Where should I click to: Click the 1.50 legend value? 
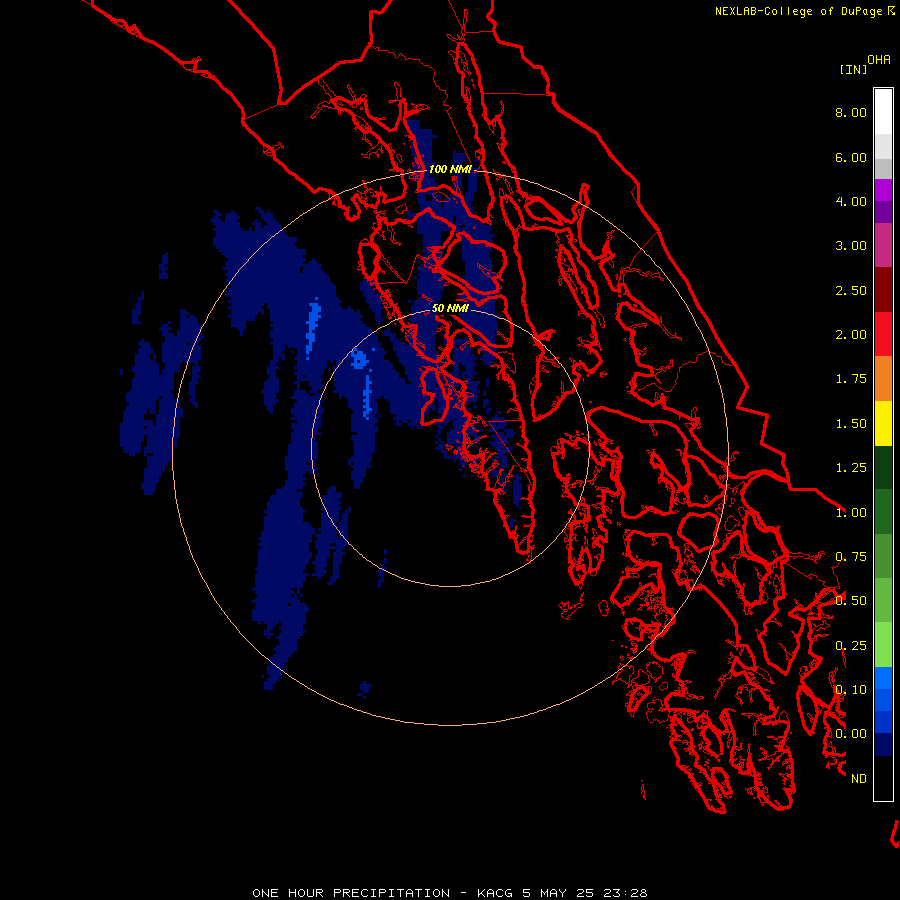pos(851,424)
